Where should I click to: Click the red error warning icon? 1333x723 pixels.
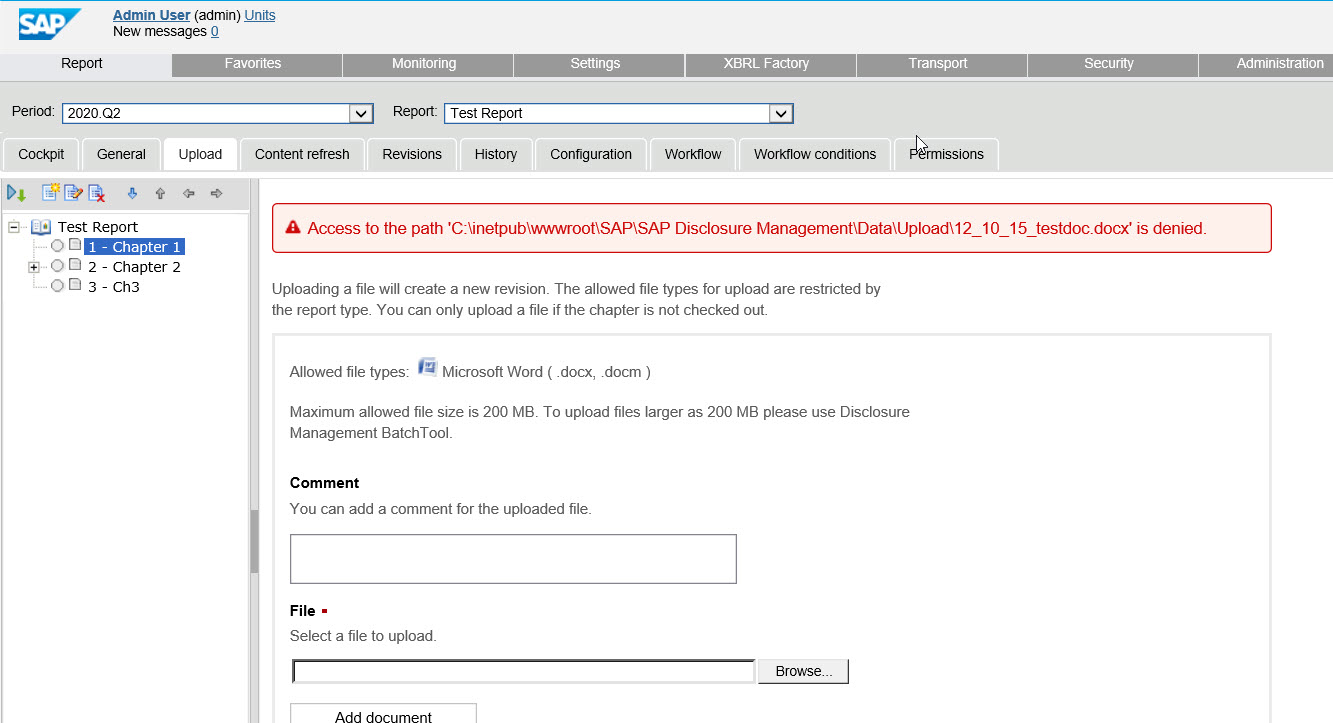coord(293,228)
